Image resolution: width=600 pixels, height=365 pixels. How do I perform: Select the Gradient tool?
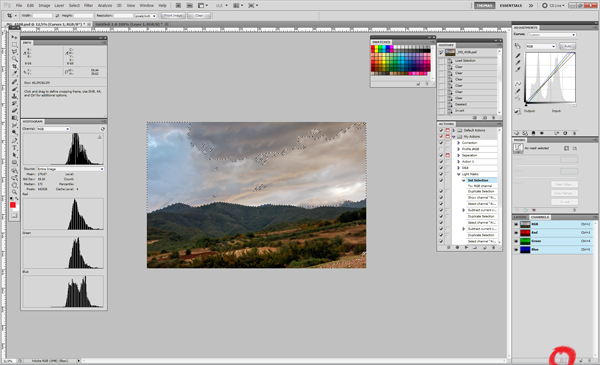pos(14,118)
